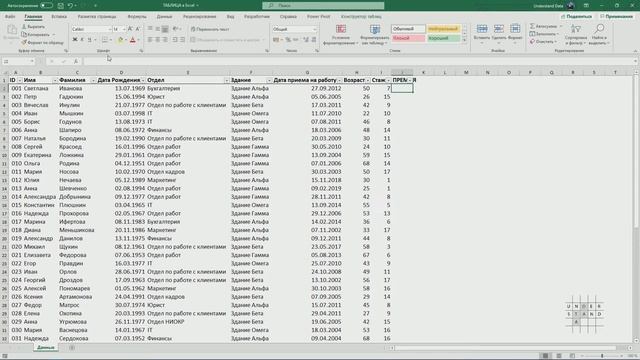Insert cells with Вставить in Ячейки group
Image resolution: width=640 pixels, height=360 pixels.
point(482,33)
